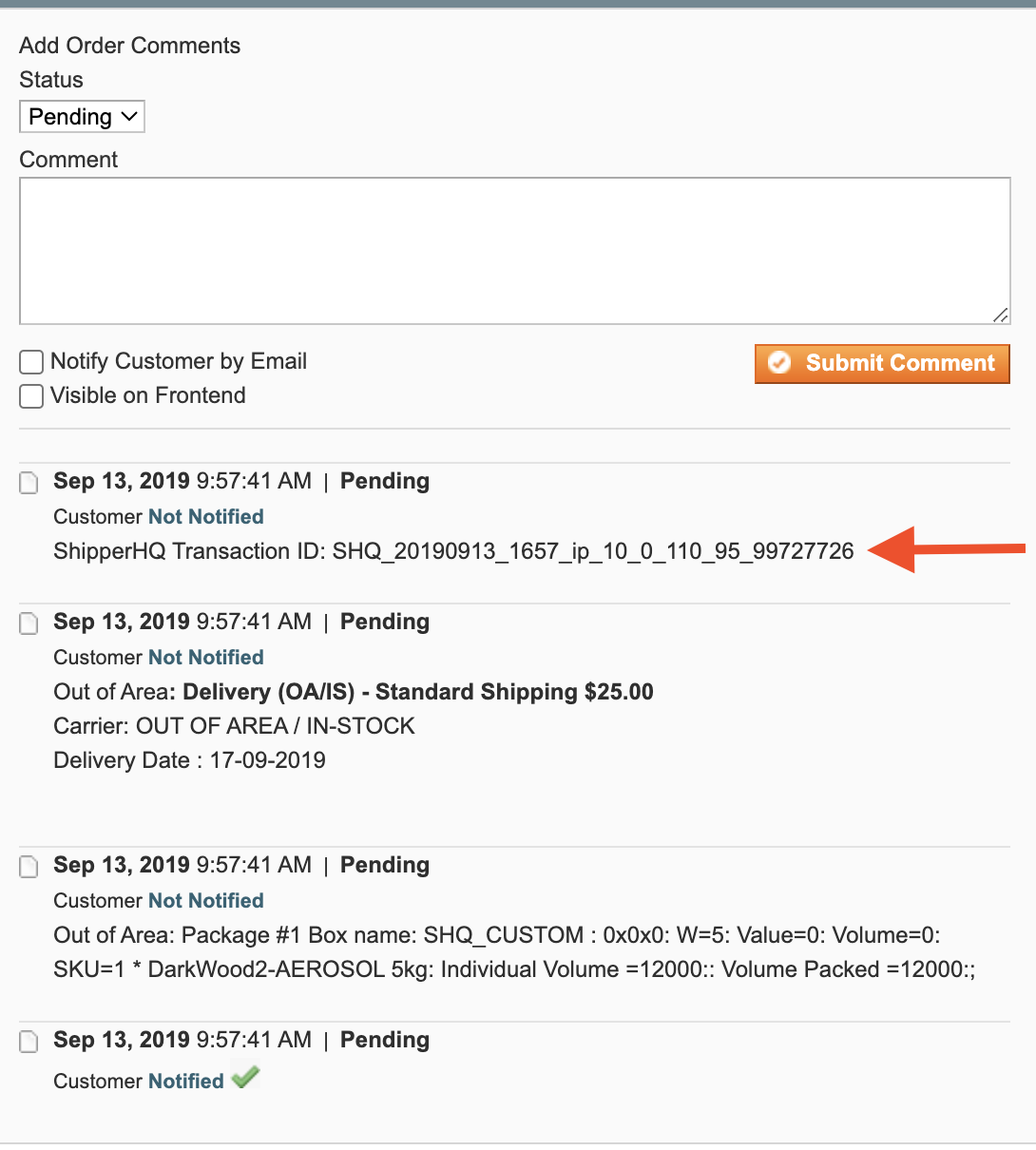Image resolution: width=1036 pixels, height=1150 pixels.
Task: Click the note icon next to the Customer Notified entry
Action: pyautogui.click(x=29, y=1042)
